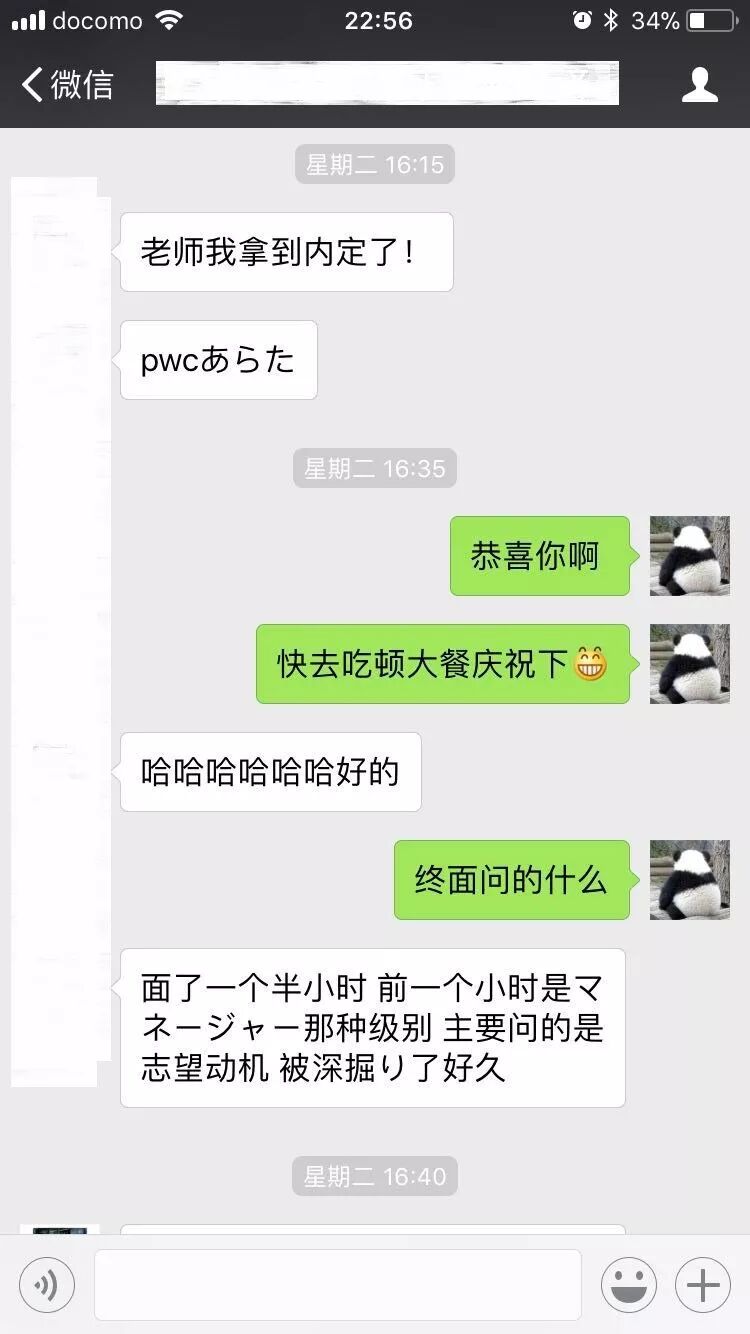Tap the panda avatar beside 恭喜你啊
Image resolution: width=750 pixels, height=1334 pixels.
click(690, 556)
